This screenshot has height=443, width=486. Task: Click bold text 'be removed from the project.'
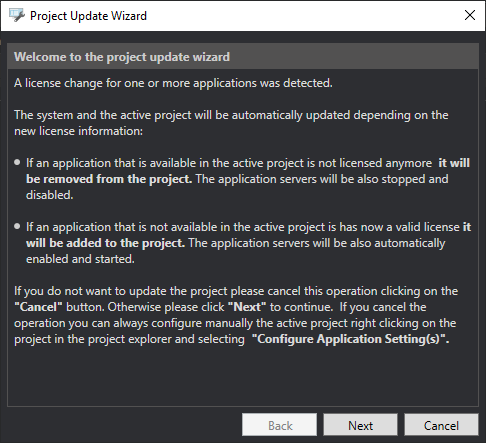pyautogui.click(x=109, y=179)
